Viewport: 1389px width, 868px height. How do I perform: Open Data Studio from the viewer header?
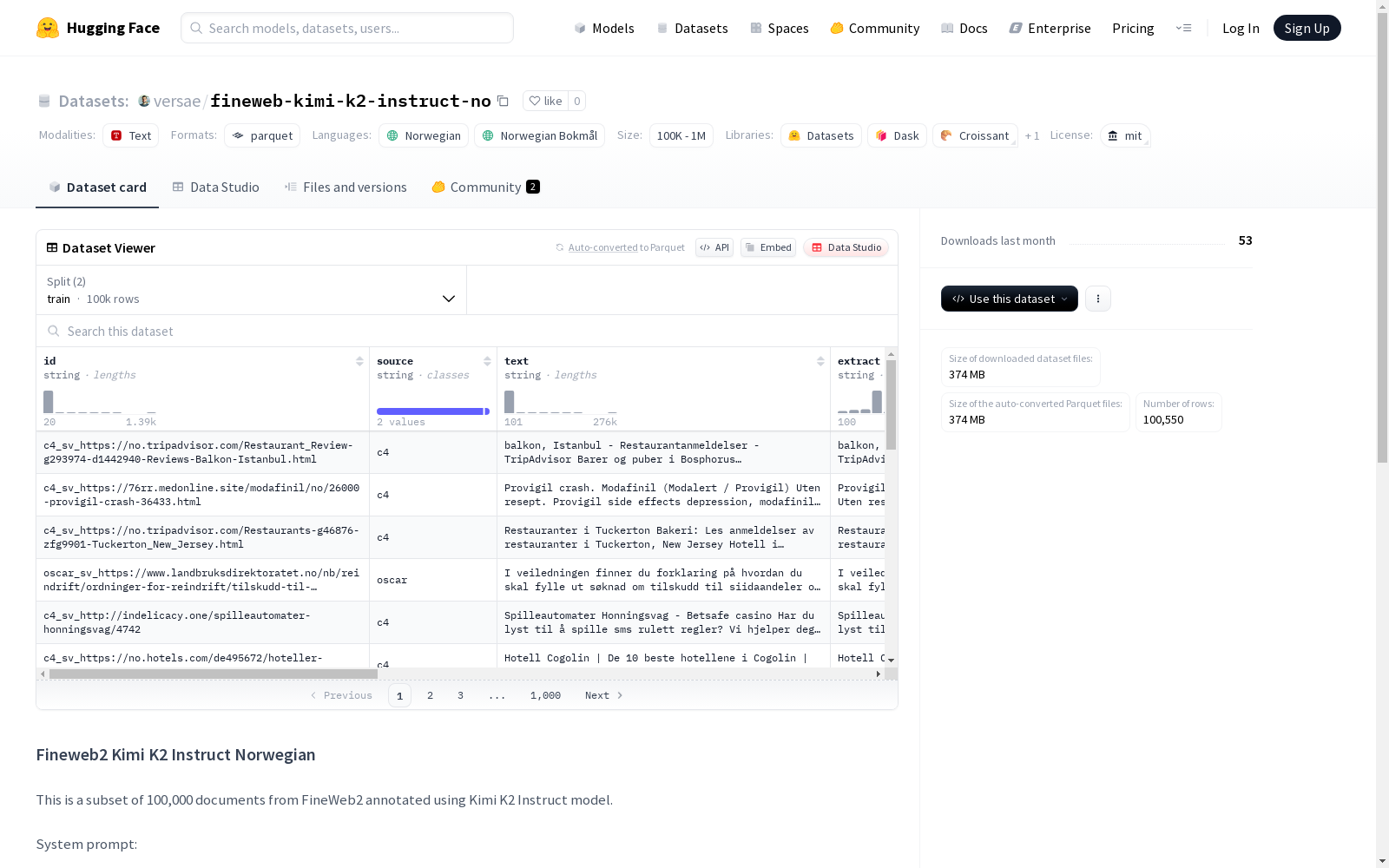846,247
